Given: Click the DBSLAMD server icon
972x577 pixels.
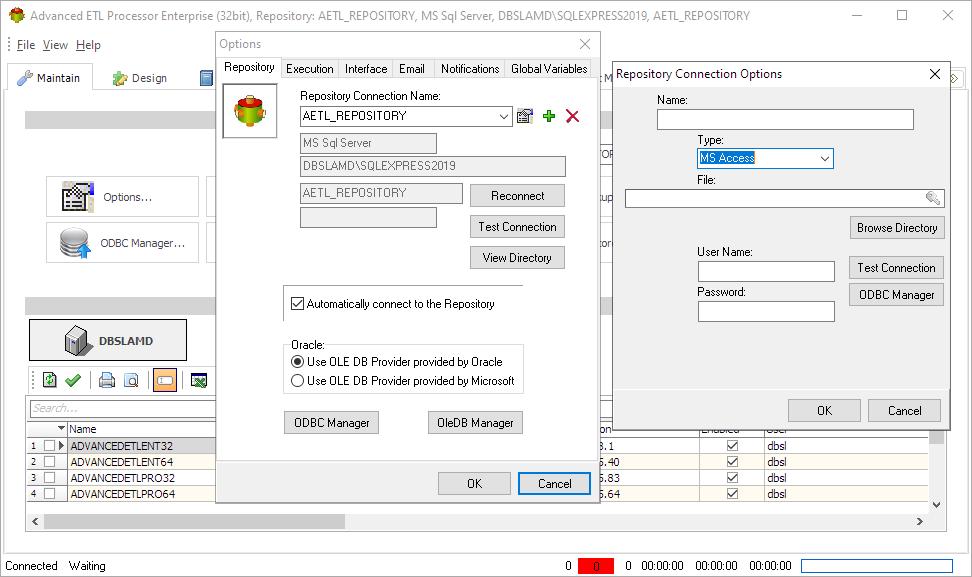Looking at the screenshot, I should click(78, 340).
